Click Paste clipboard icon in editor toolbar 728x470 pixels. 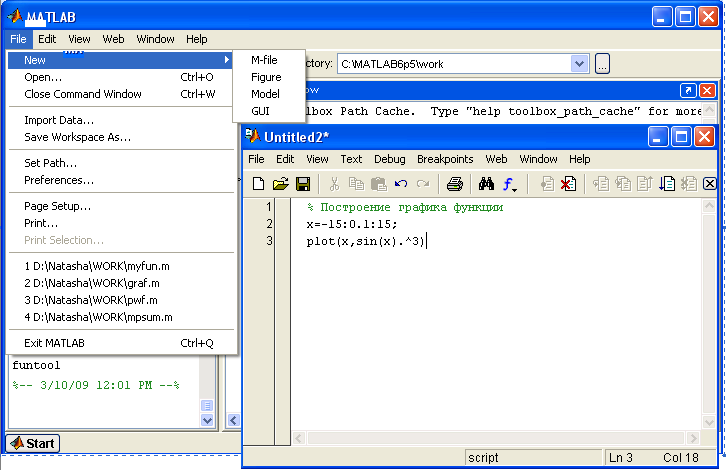[x=378, y=184]
